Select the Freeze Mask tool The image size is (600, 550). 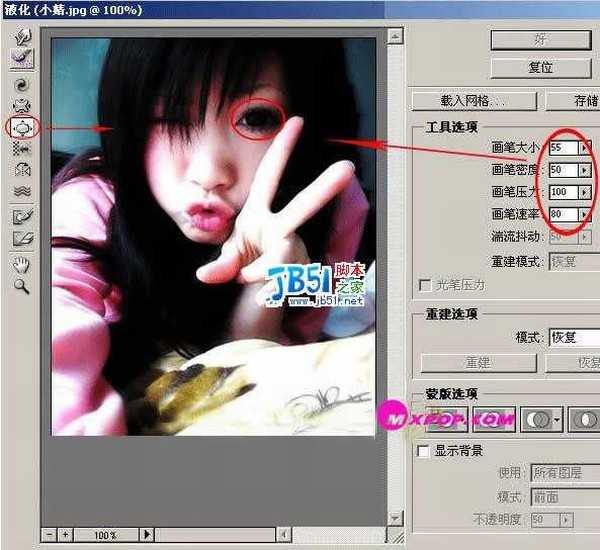coord(23,217)
